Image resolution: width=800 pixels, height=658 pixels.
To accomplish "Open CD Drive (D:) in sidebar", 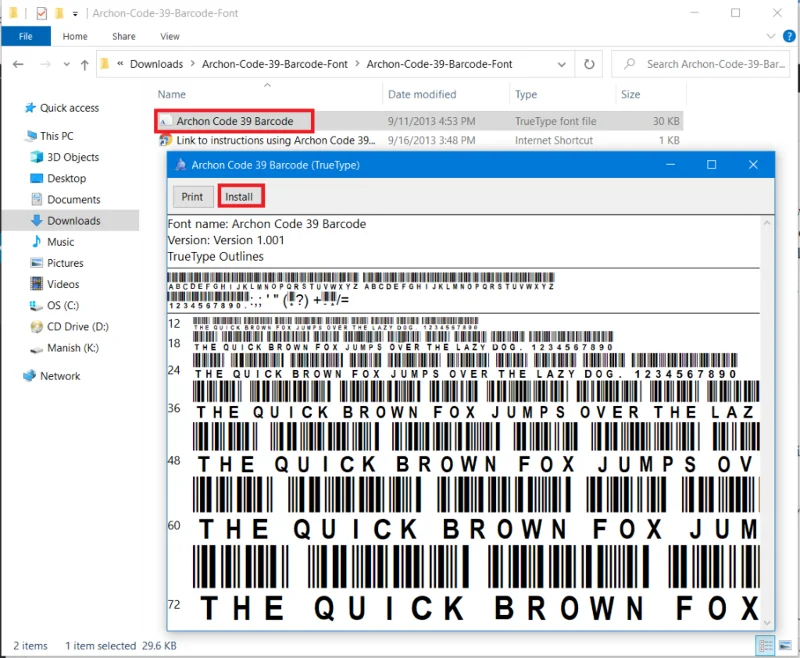I will pos(78,326).
